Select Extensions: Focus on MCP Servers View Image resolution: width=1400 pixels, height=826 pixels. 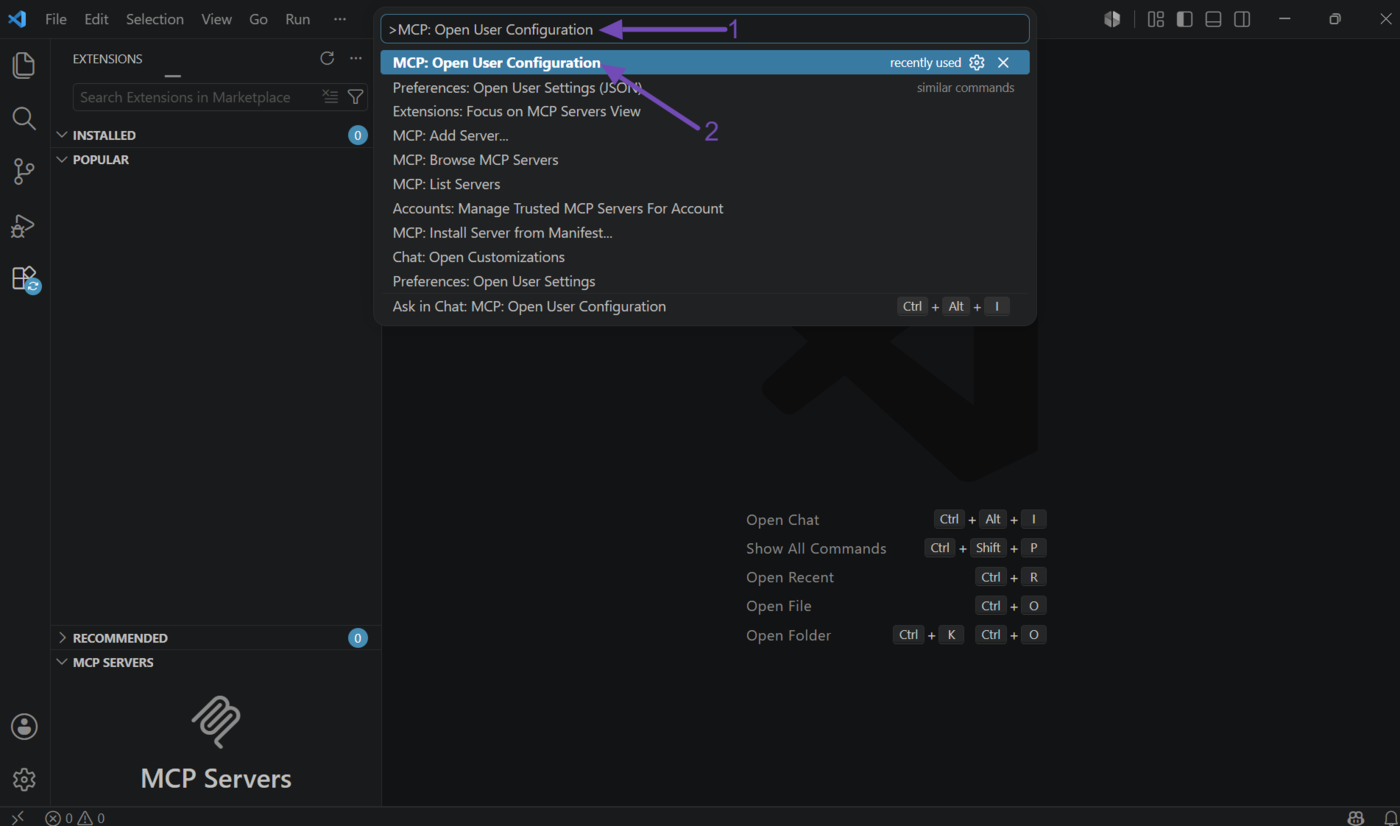[705, 111]
